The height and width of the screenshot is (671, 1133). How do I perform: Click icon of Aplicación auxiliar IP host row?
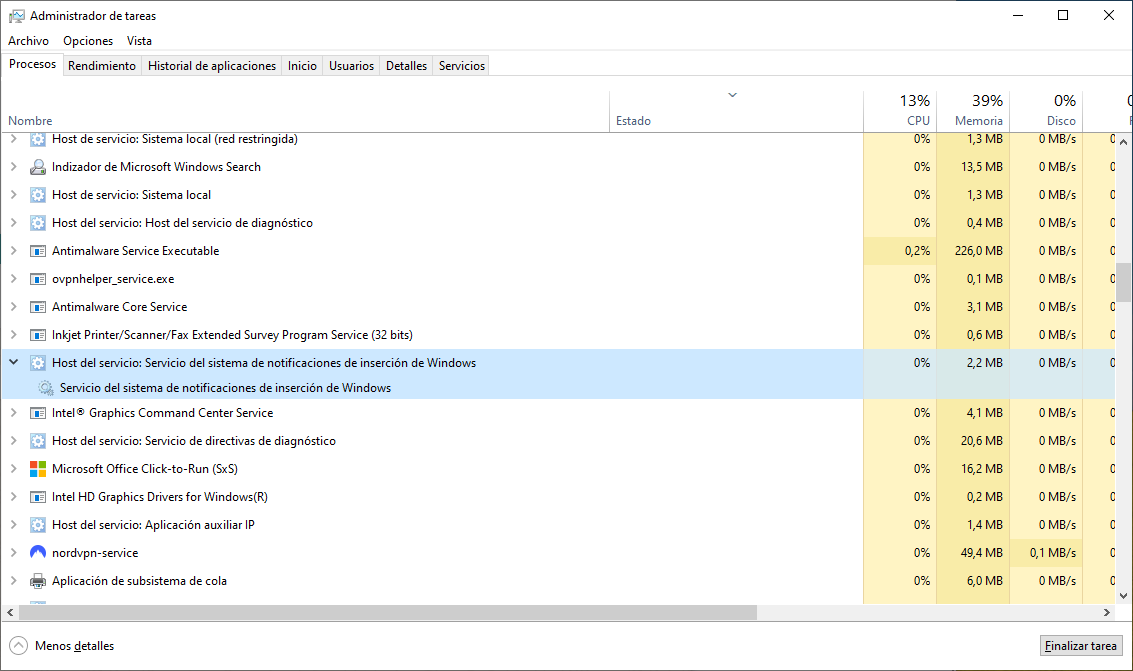tap(38, 525)
